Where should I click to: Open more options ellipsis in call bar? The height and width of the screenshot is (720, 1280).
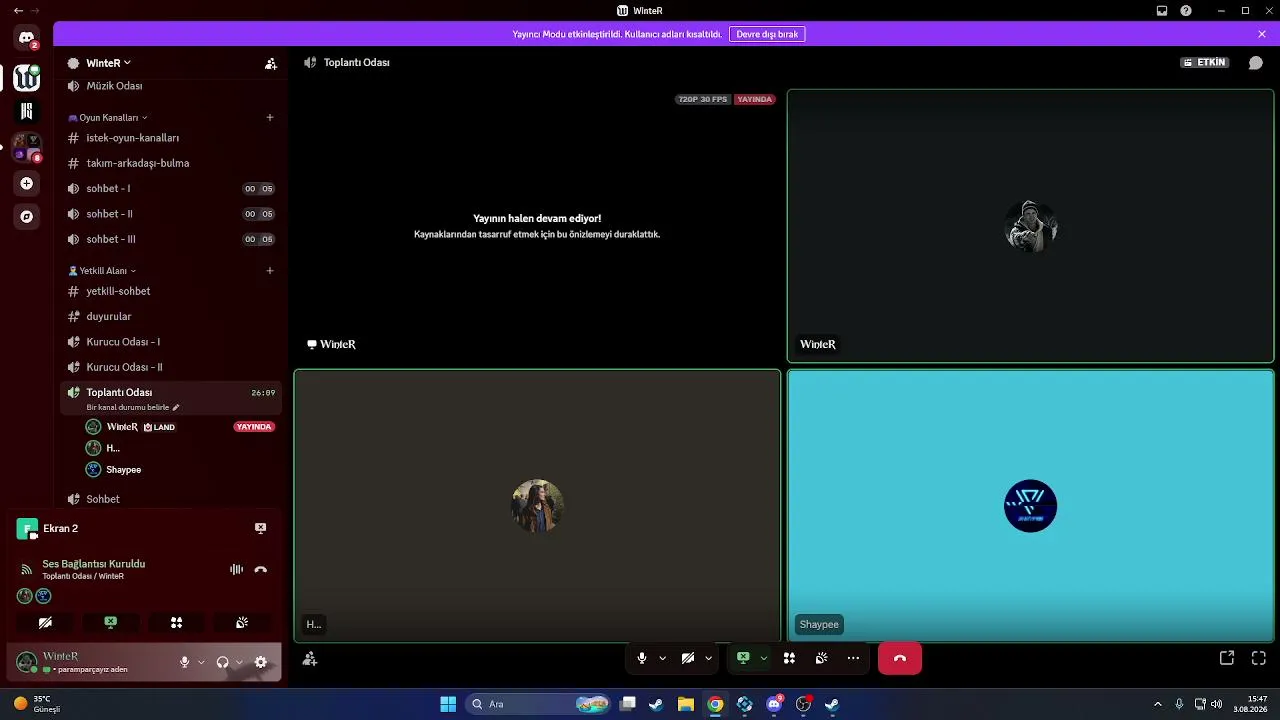pos(853,658)
